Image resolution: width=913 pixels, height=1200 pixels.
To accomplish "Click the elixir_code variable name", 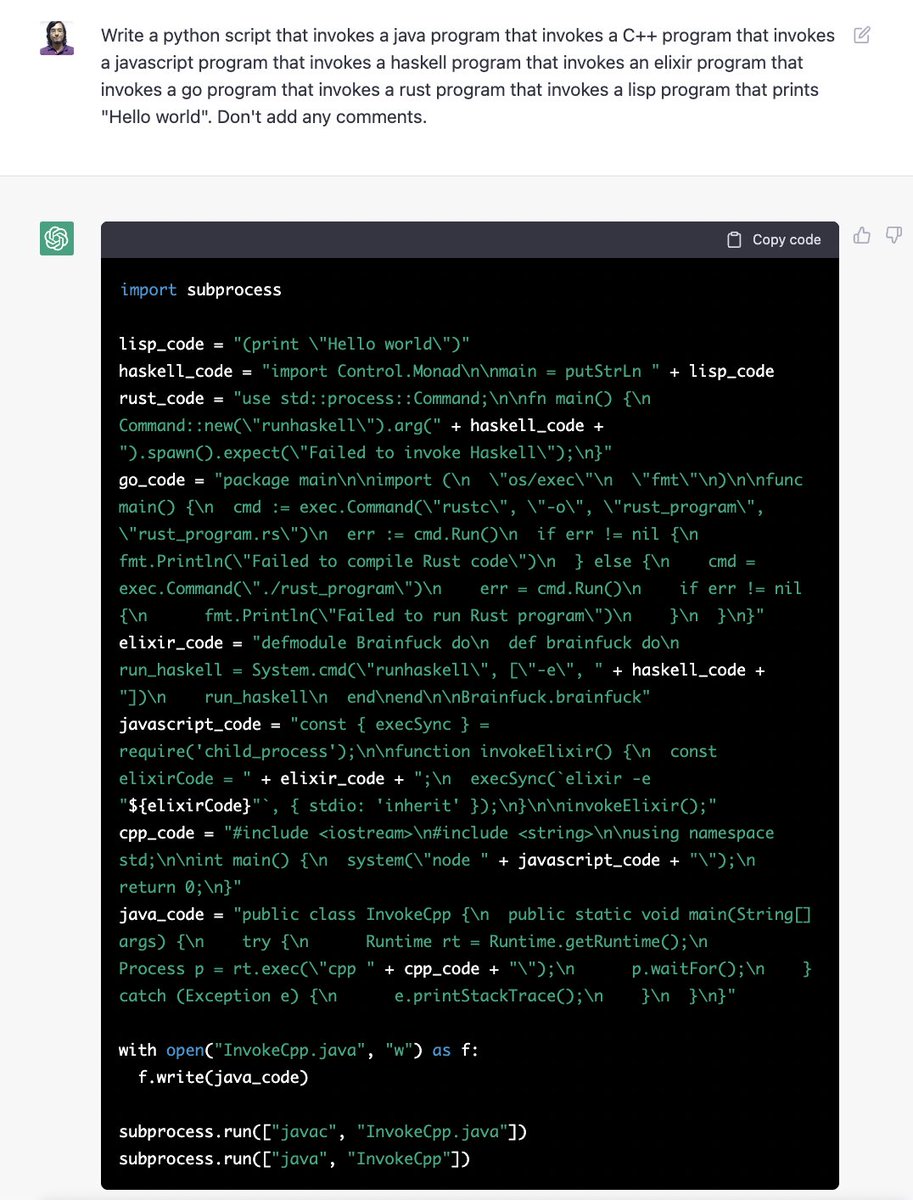I will click(x=170, y=643).
